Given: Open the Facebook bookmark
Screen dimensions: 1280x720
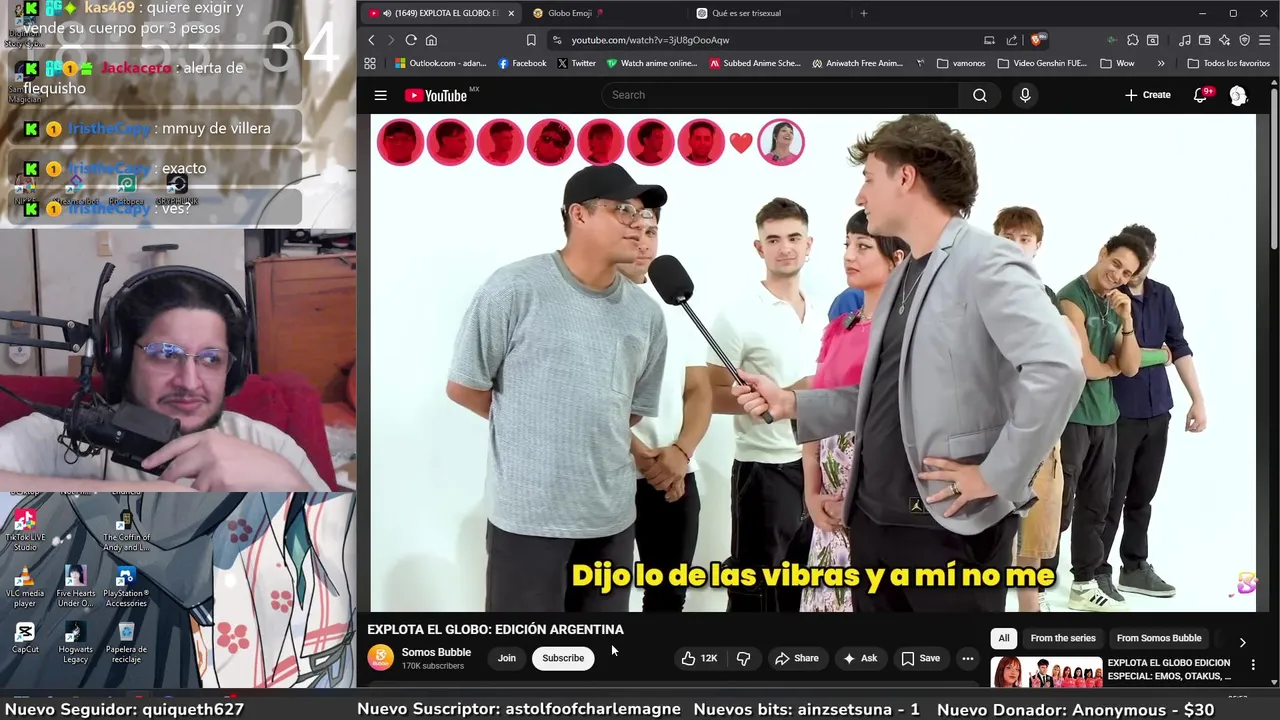Looking at the screenshot, I should pyautogui.click(x=521, y=63).
